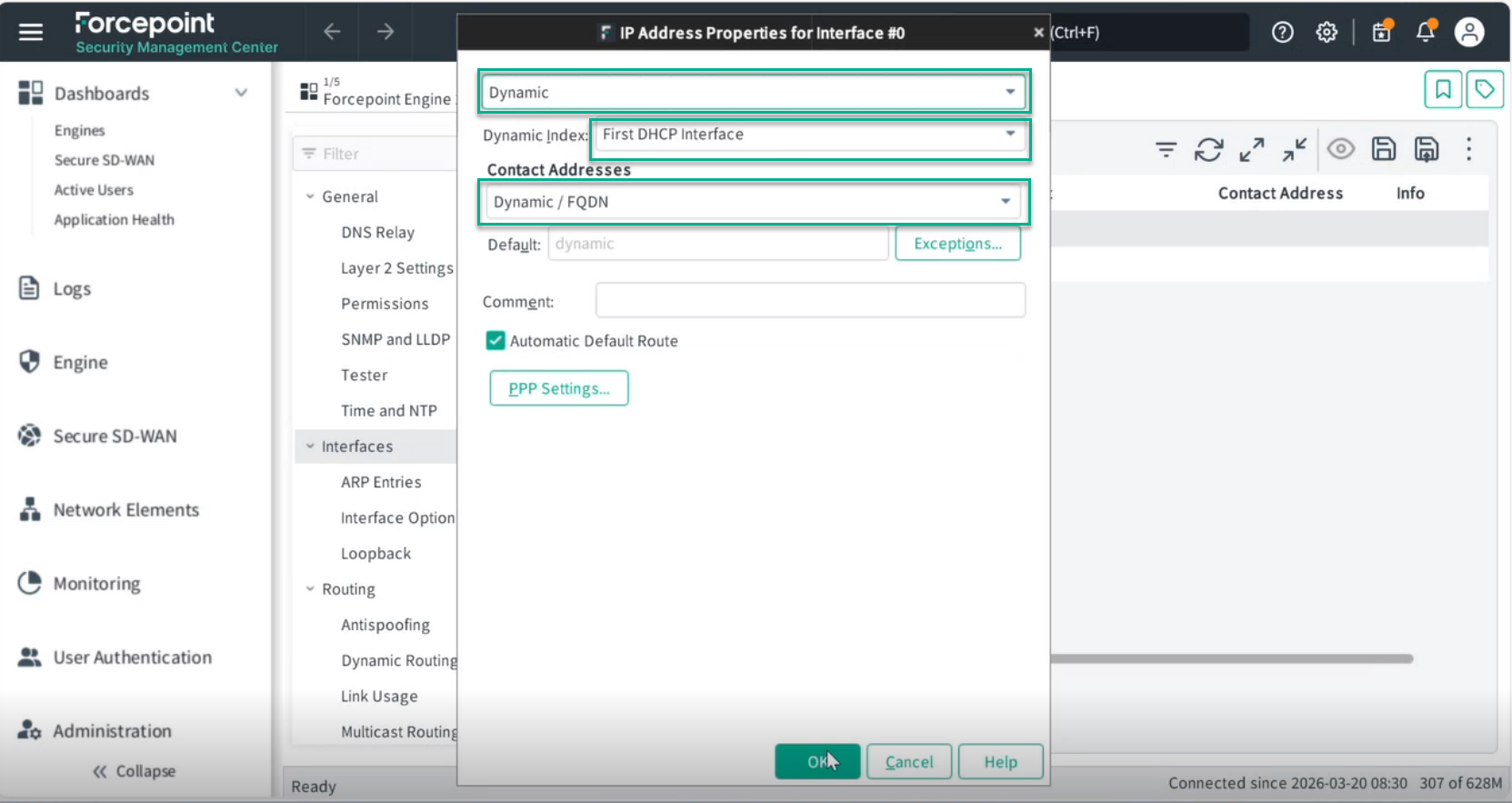Image resolution: width=1512 pixels, height=803 pixels.
Task: Click the save disk icon
Action: point(1384,149)
